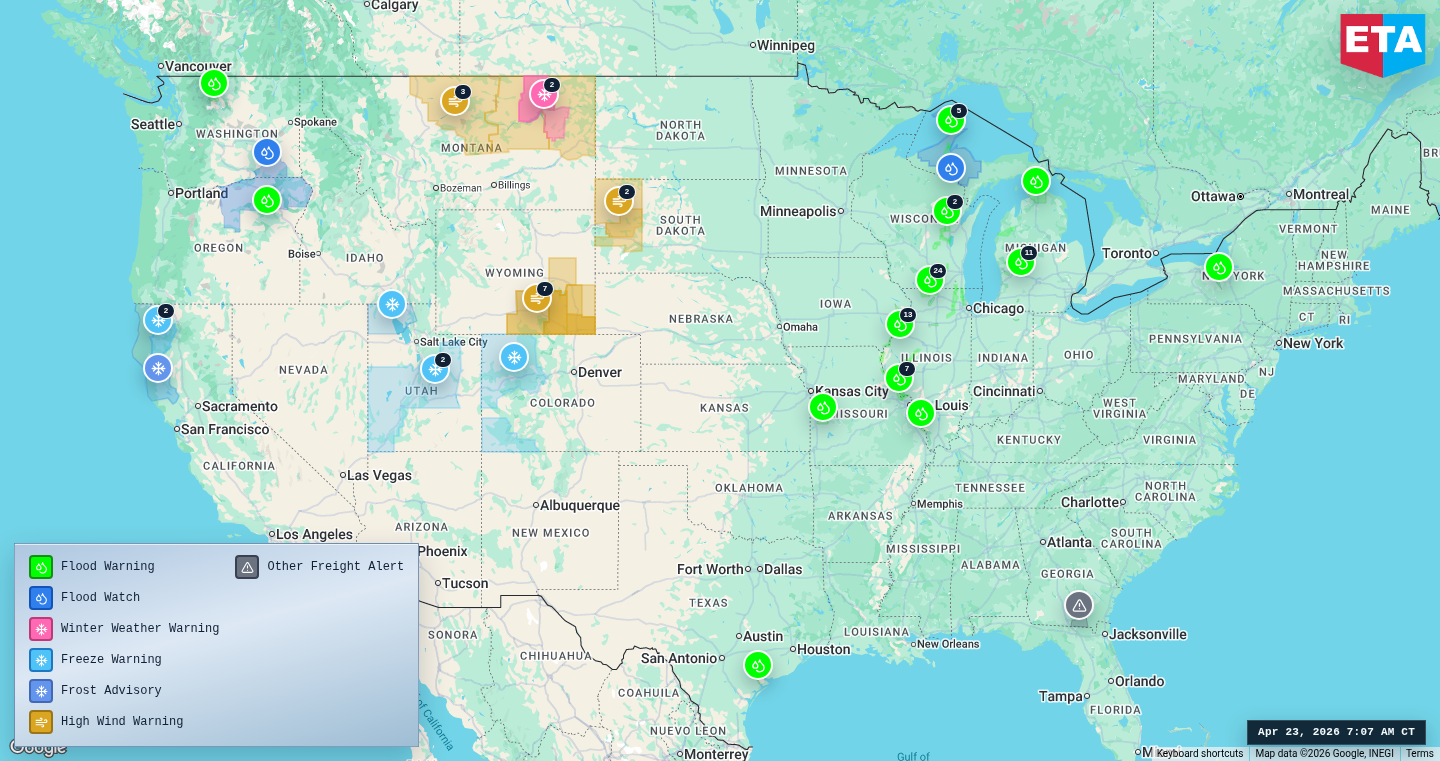The width and height of the screenshot is (1440, 761).
Task: Click the ETA logo in the top-right corner
Action: (x=1383, y=43)
